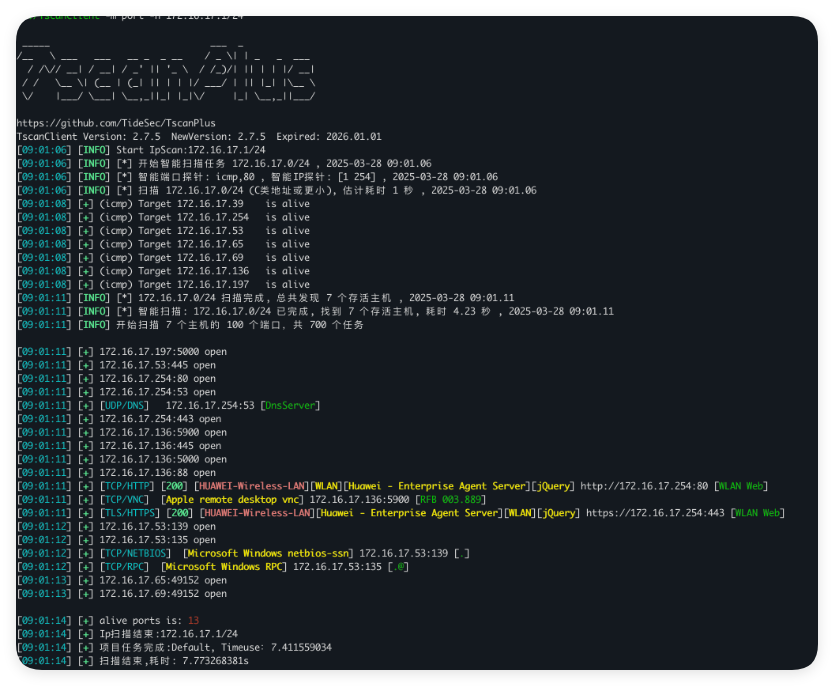834x686 pixels.
Task: Click the 172.16.17.69:49152 open entry
Action: 162,594
